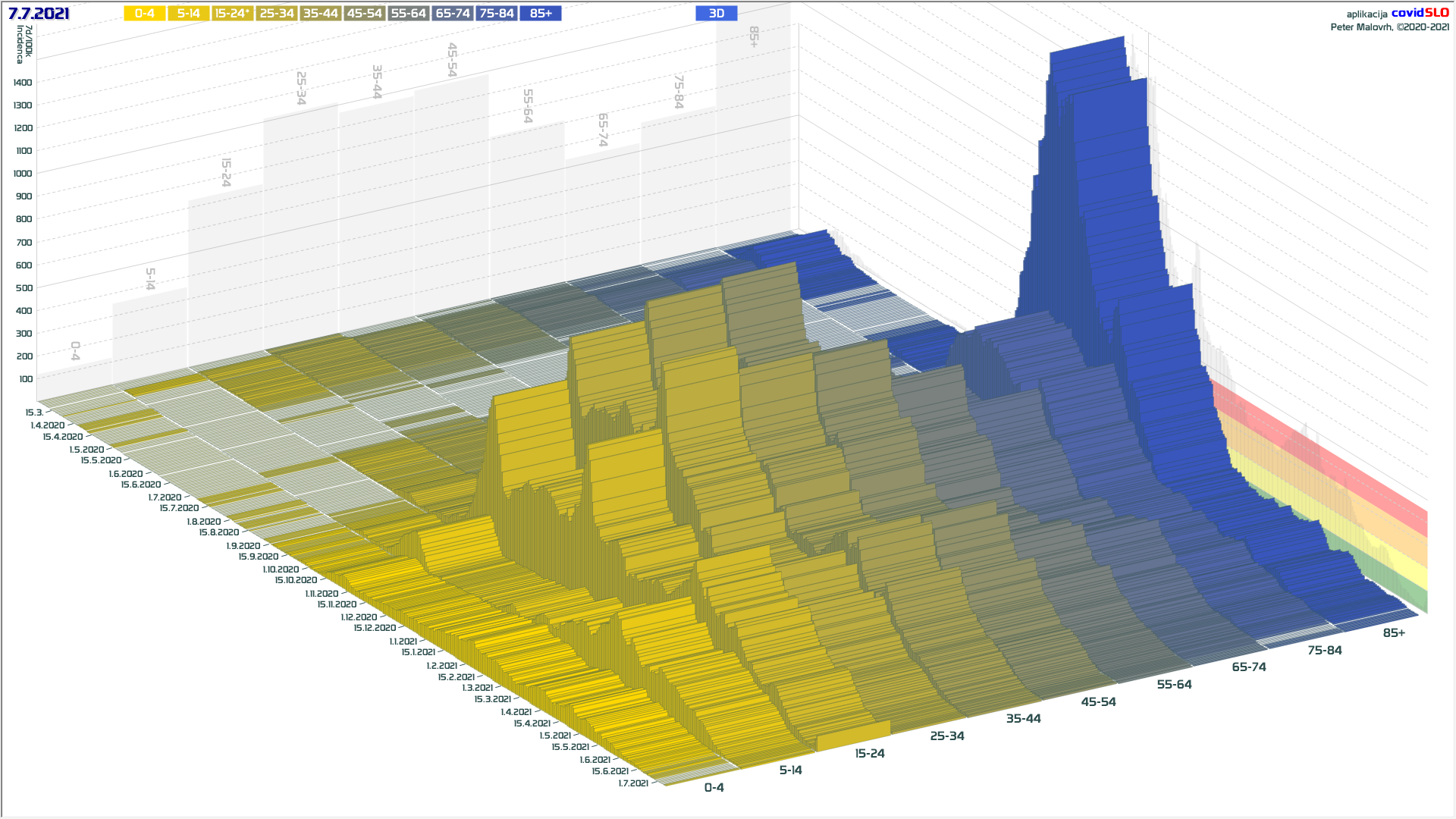Open the covidSLO application link

coord(1420,13)
